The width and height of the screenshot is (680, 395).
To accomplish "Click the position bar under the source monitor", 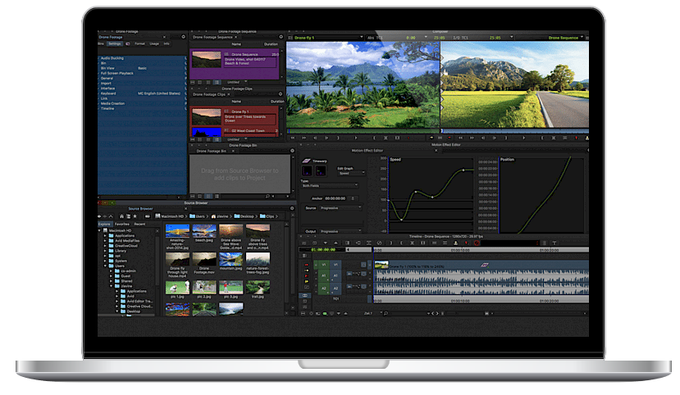I will point(363,131).
